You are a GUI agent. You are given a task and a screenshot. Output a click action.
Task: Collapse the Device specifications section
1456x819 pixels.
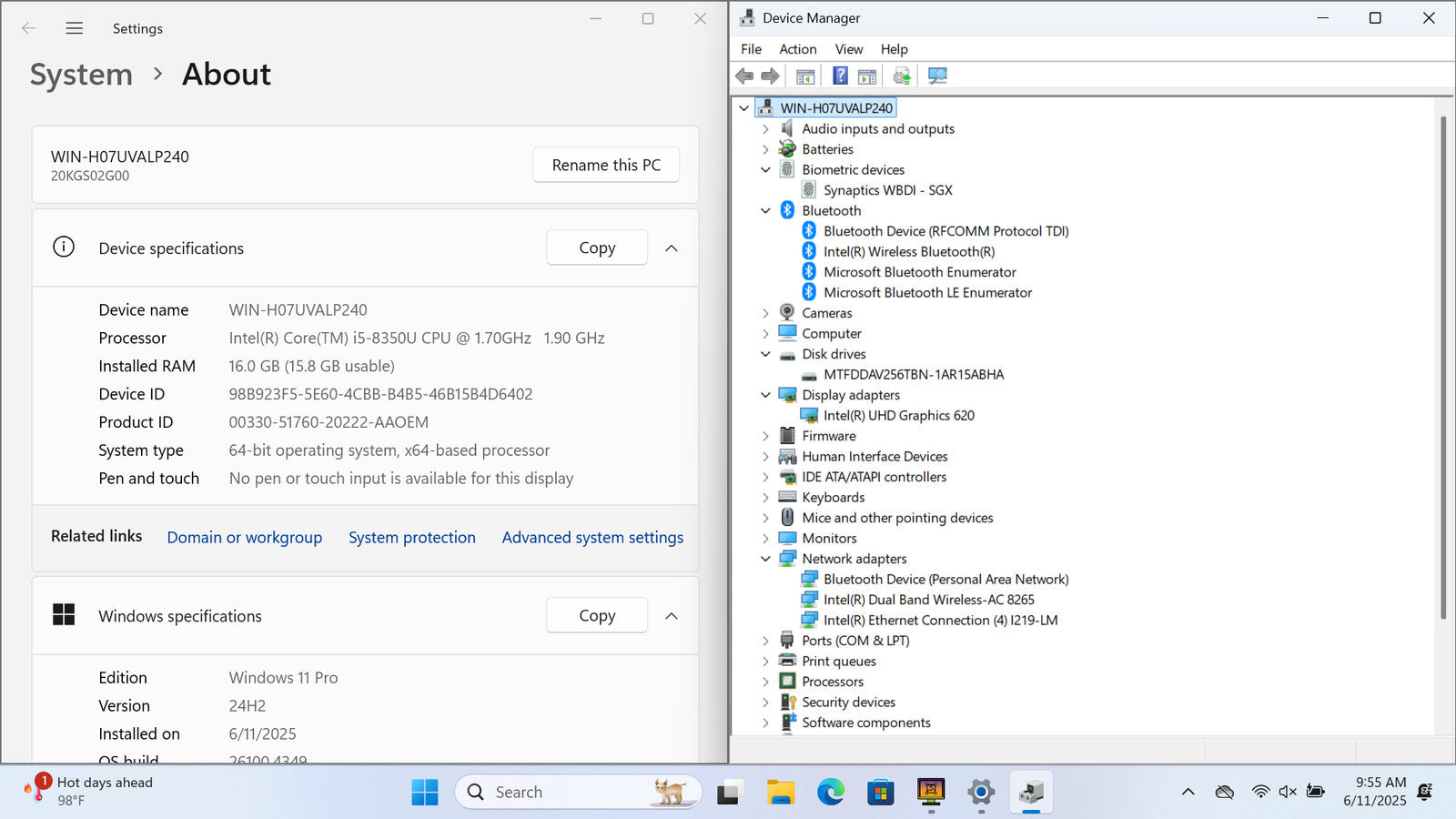(672, 248)
